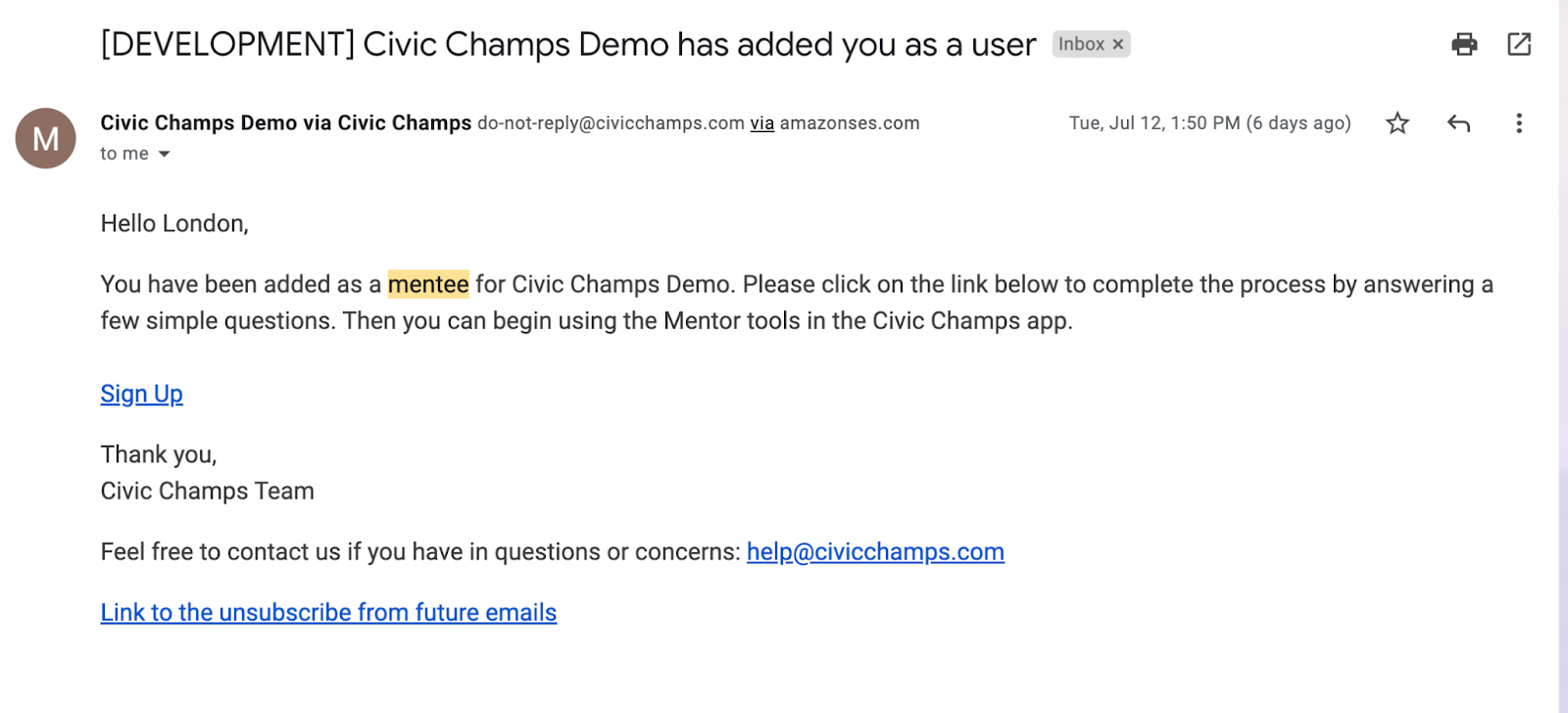Expand recipient details next to 'to me'
This screenshot has height=713, width=1568.
(165, 154)
